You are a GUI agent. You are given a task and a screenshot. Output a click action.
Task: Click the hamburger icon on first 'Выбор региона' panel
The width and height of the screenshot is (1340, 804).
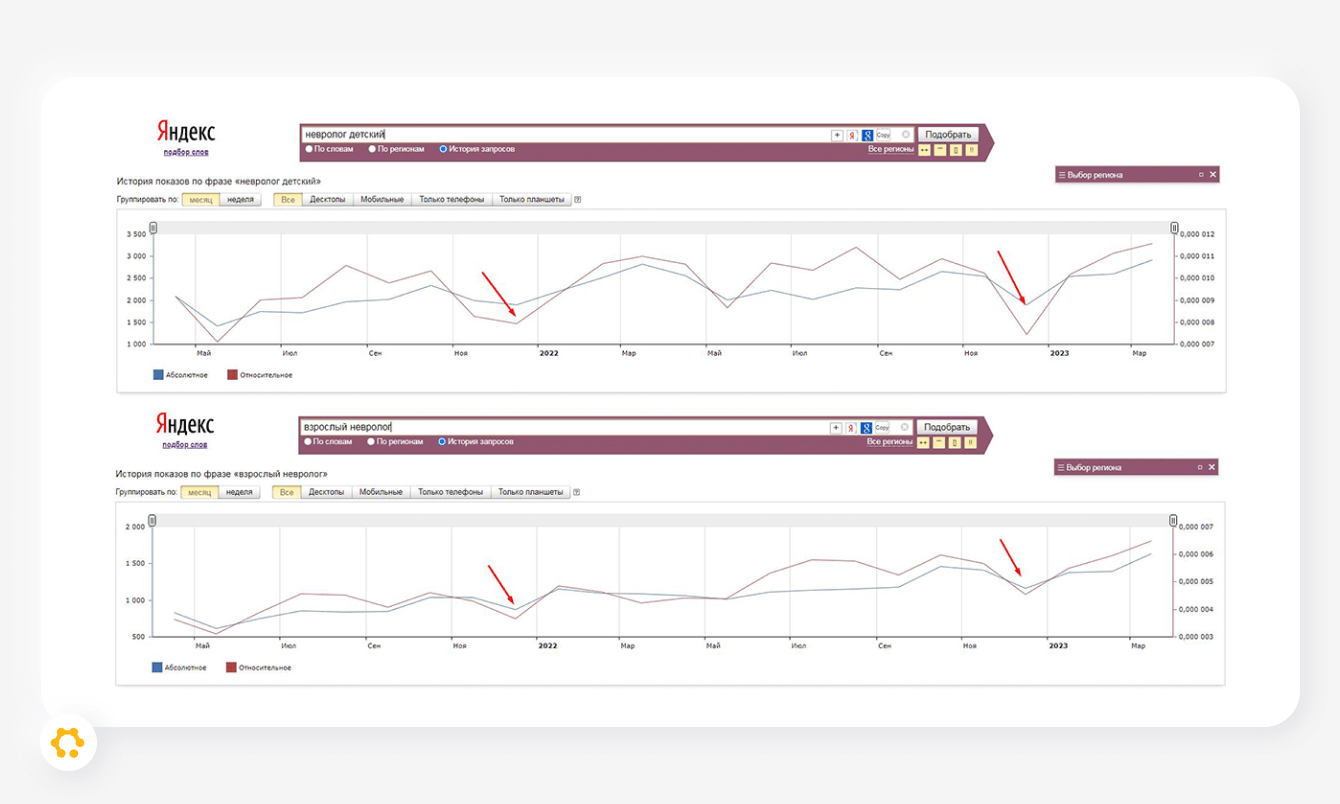pos(1062,175)
